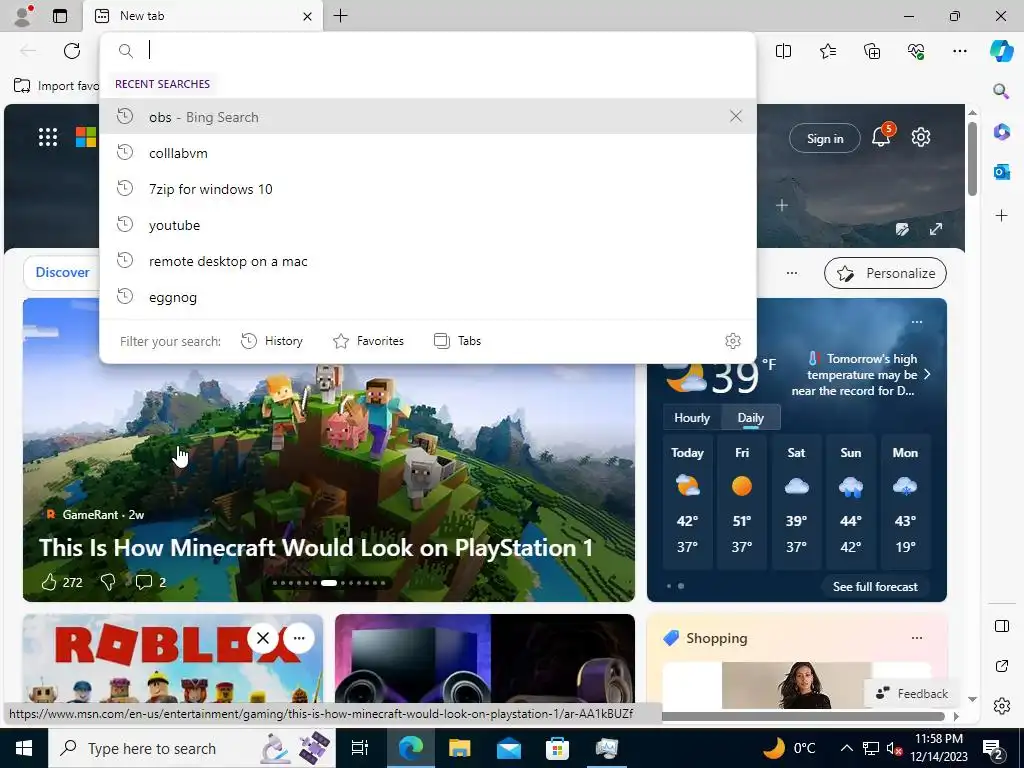Open the Settings and more ellipsis menu
Screen dimensions: 1024x768
pyautogui.click(x=959, y=51)
